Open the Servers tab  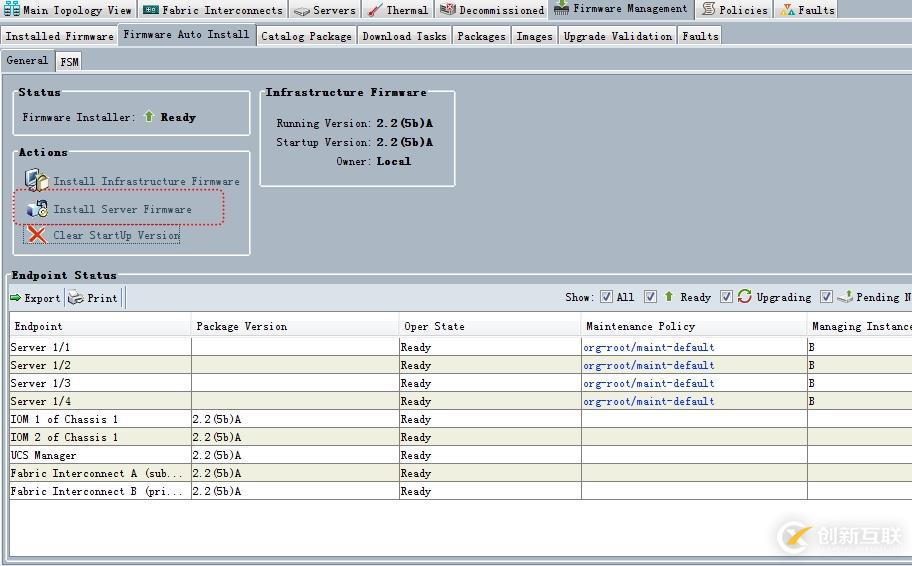pyautogui.click(x=325, y=9)
